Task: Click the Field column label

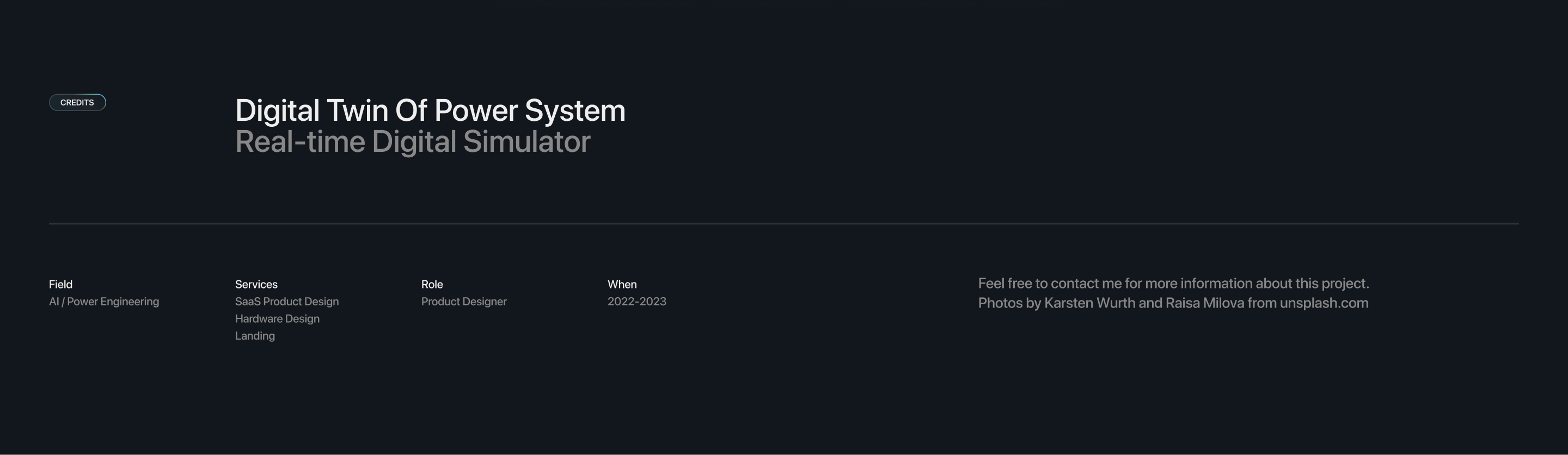Action: pyautogui.click(x=60, y=284)
